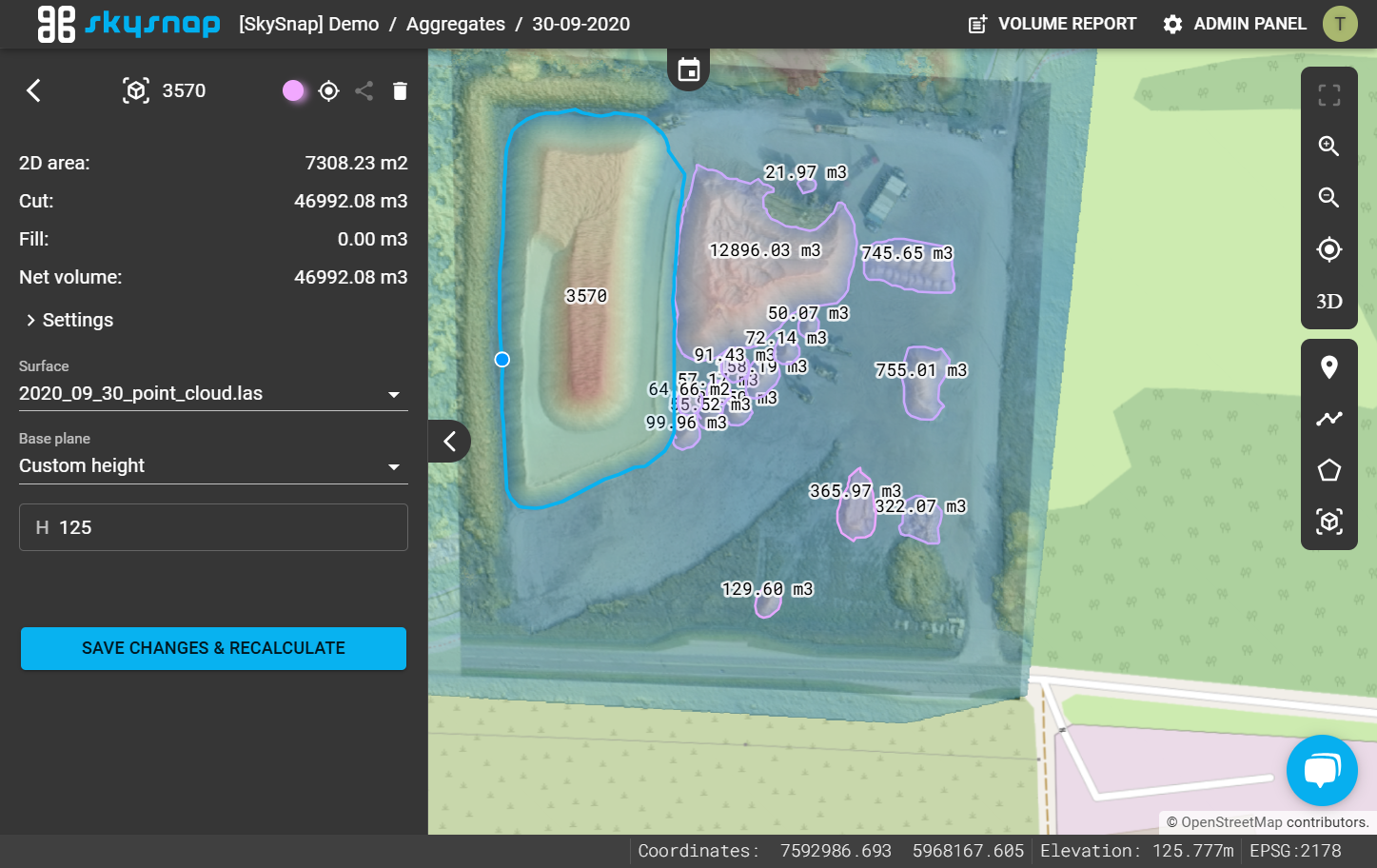Click the 322.07 m3 volume label
The height and width of the screenshot is (868, 1377).
coord(921,506)
